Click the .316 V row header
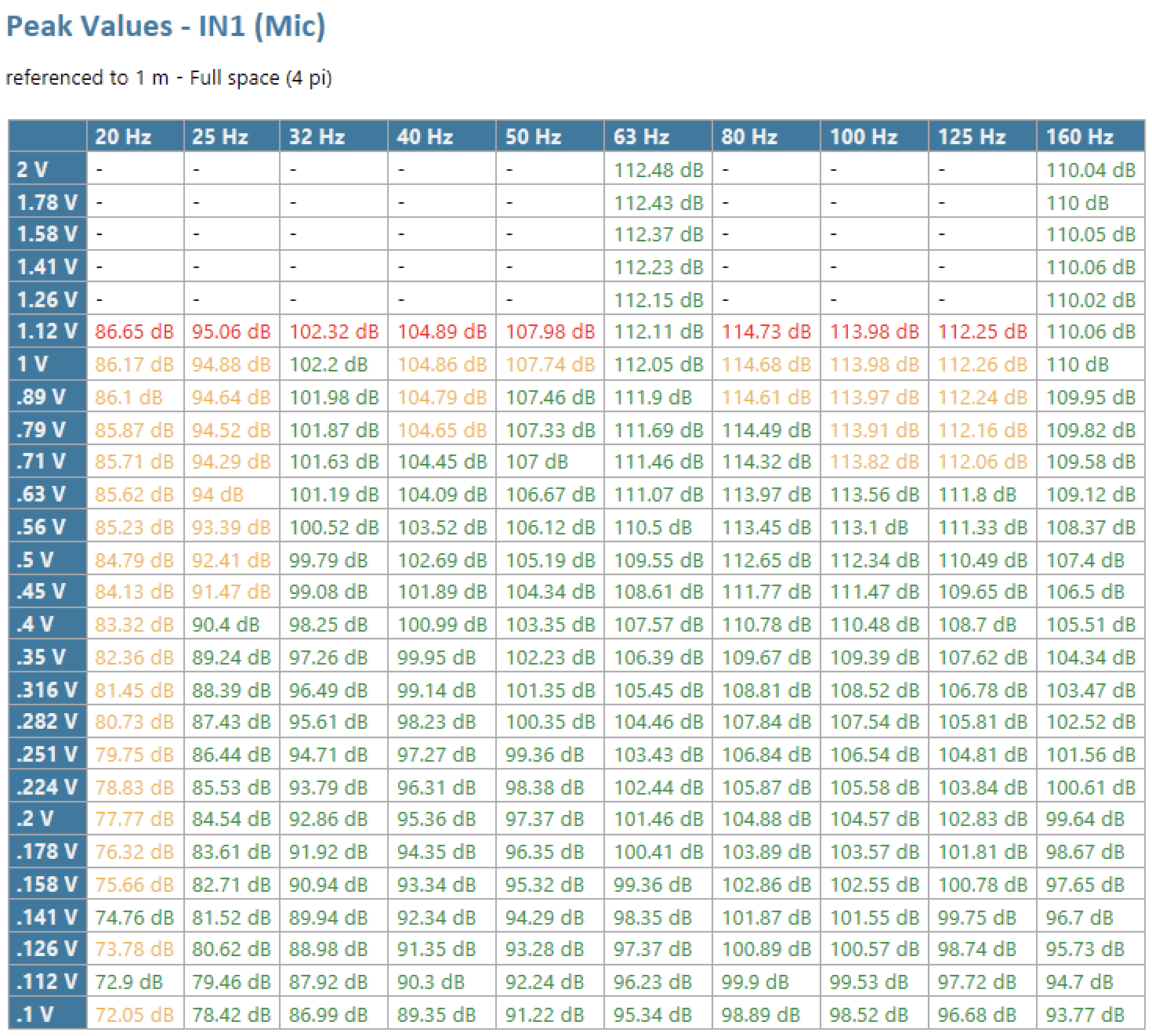 click(x=48, y=690)
